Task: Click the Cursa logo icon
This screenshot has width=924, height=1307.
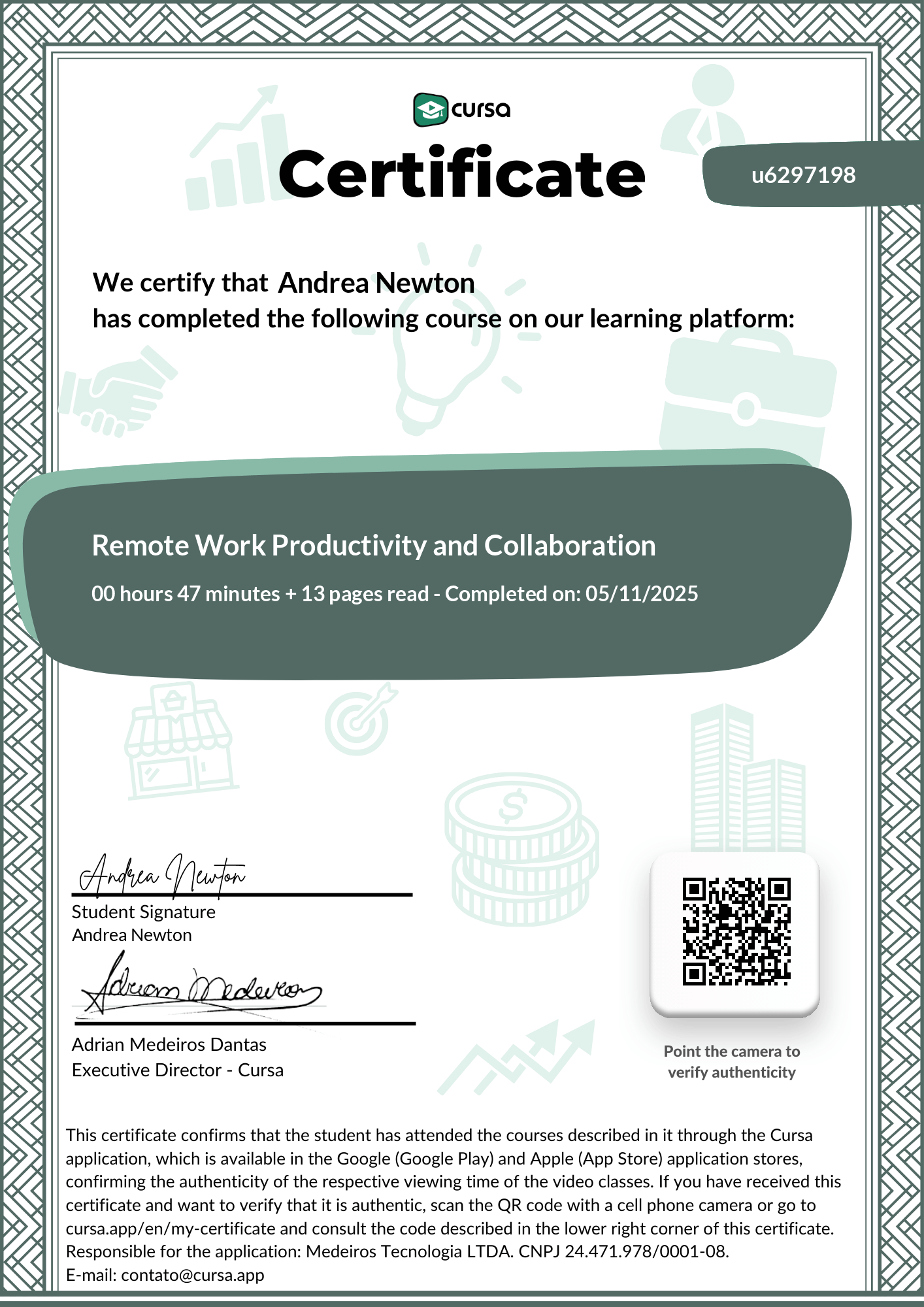Action: click(x=430, y=110)
